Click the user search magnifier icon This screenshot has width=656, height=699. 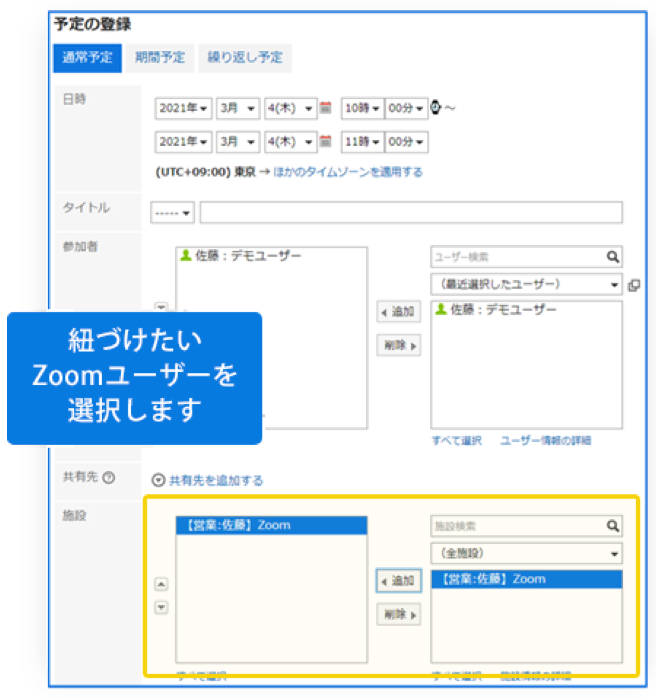(x=613, y=256)
